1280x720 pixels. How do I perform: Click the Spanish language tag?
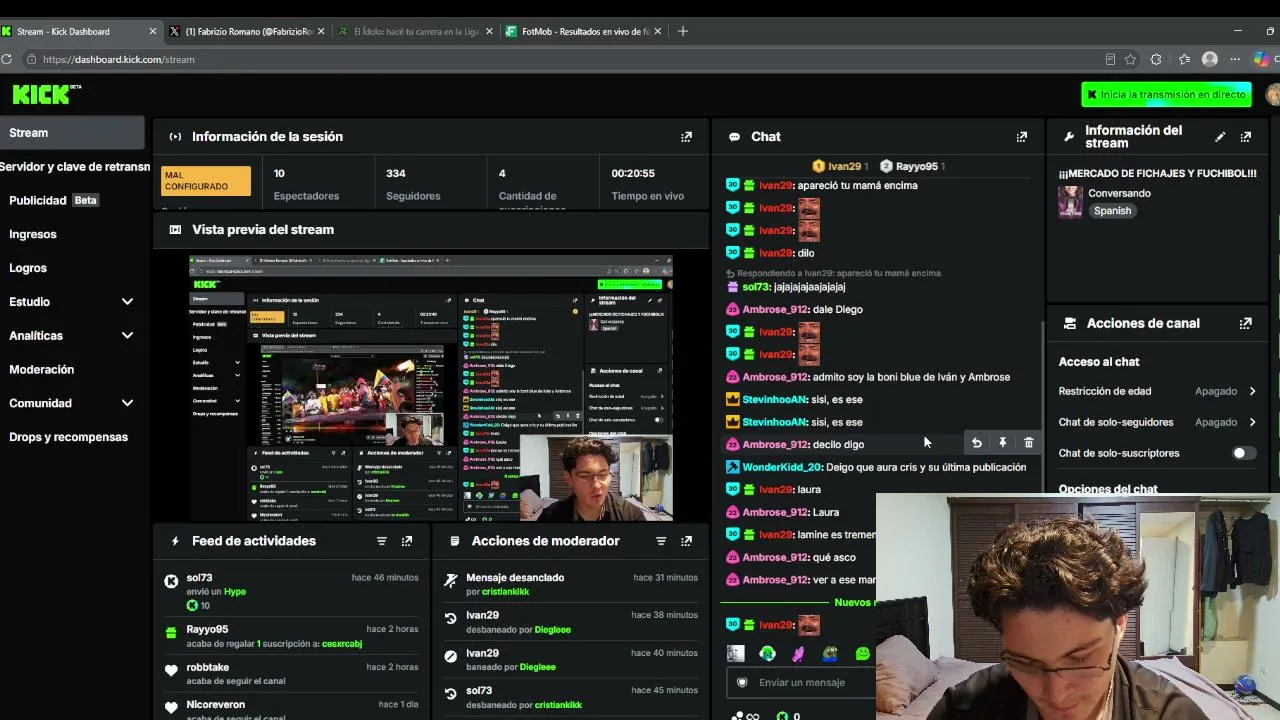point(1112,211)
